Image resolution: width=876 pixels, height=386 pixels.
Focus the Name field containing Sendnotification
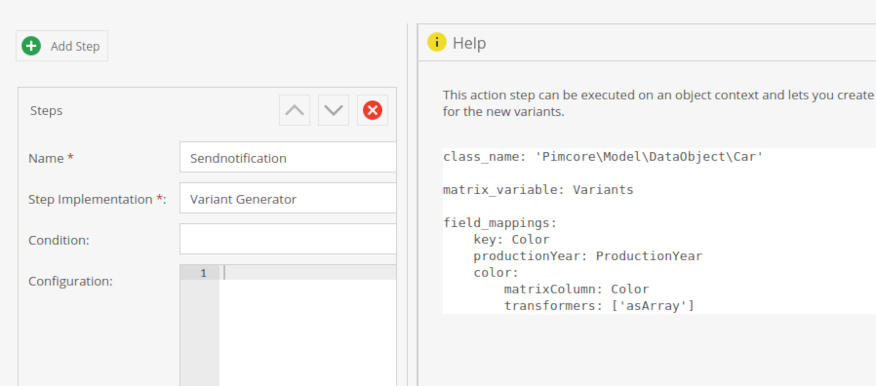[288, 158]
